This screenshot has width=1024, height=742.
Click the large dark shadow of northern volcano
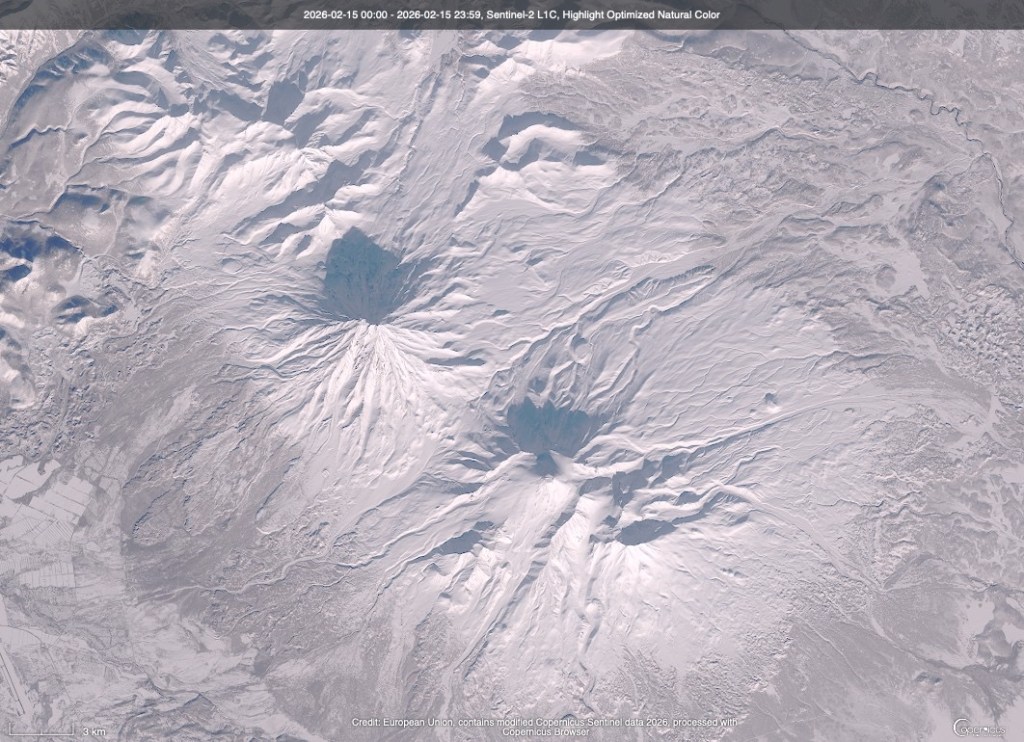[362, 275]
